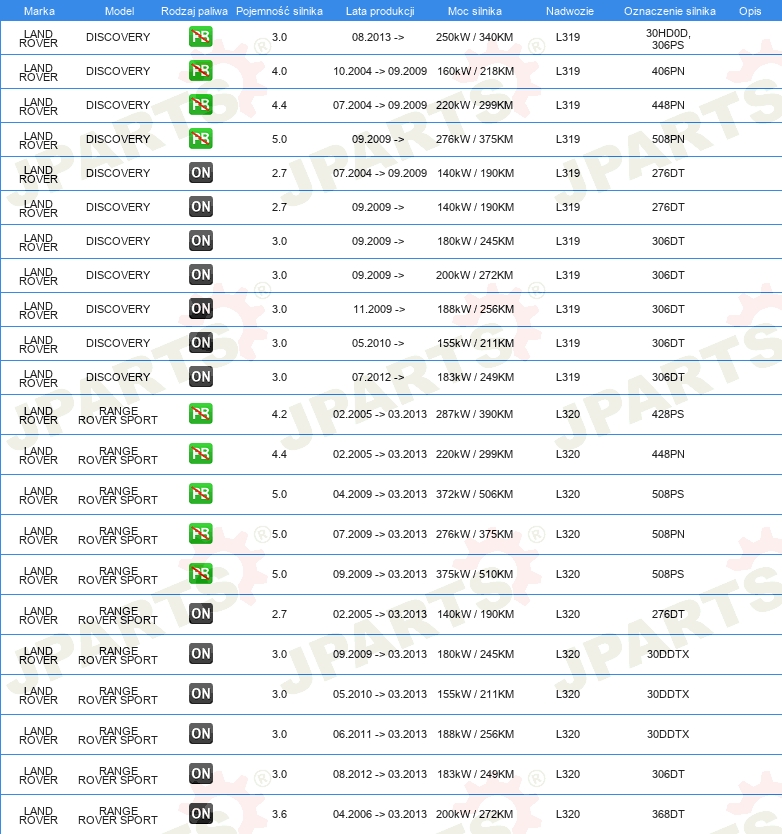Image resolution: width=782 pixels, height=834 pixels.
Task: Click the Lata produkcji column header
Action: pyautogui.click(x=380, y=11)
